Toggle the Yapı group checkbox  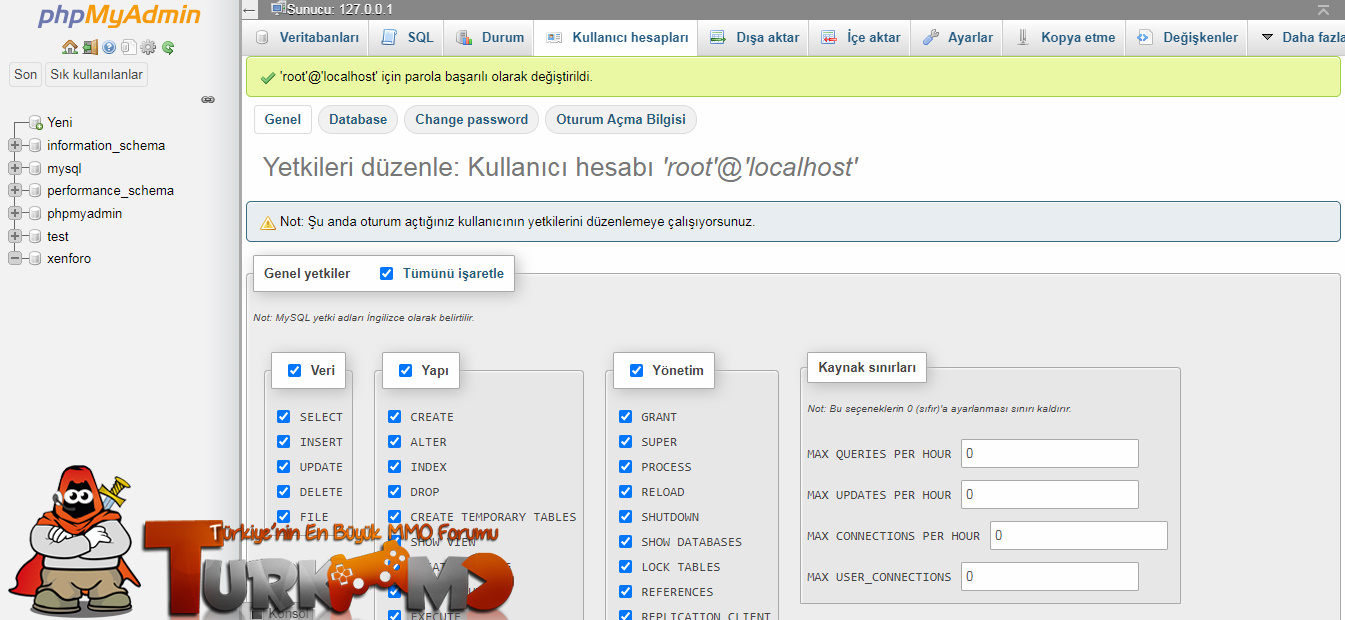click(405, 370)
